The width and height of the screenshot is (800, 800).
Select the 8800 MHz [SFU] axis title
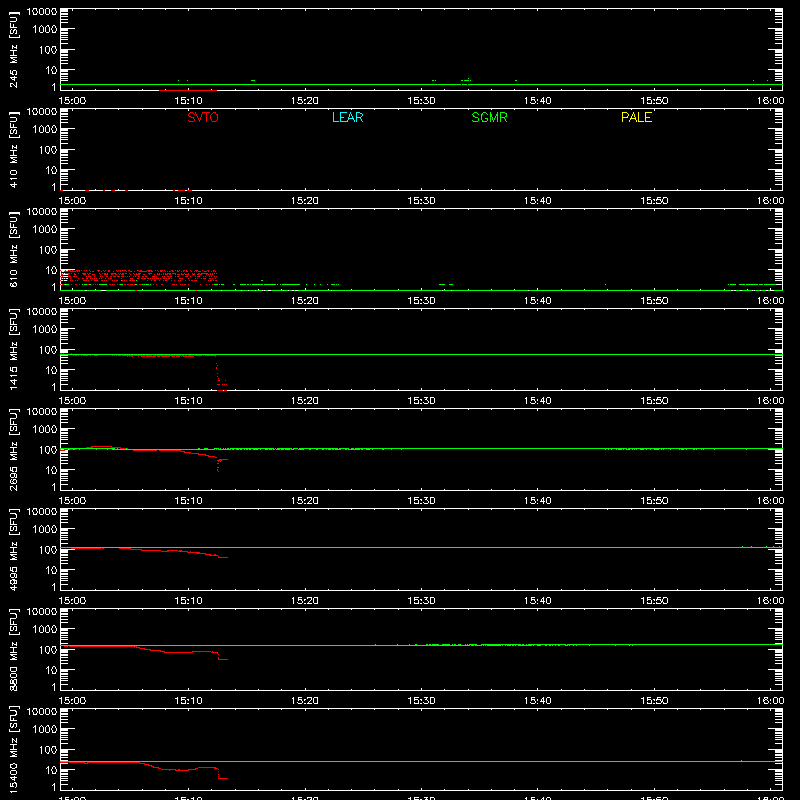coord(13,649)
